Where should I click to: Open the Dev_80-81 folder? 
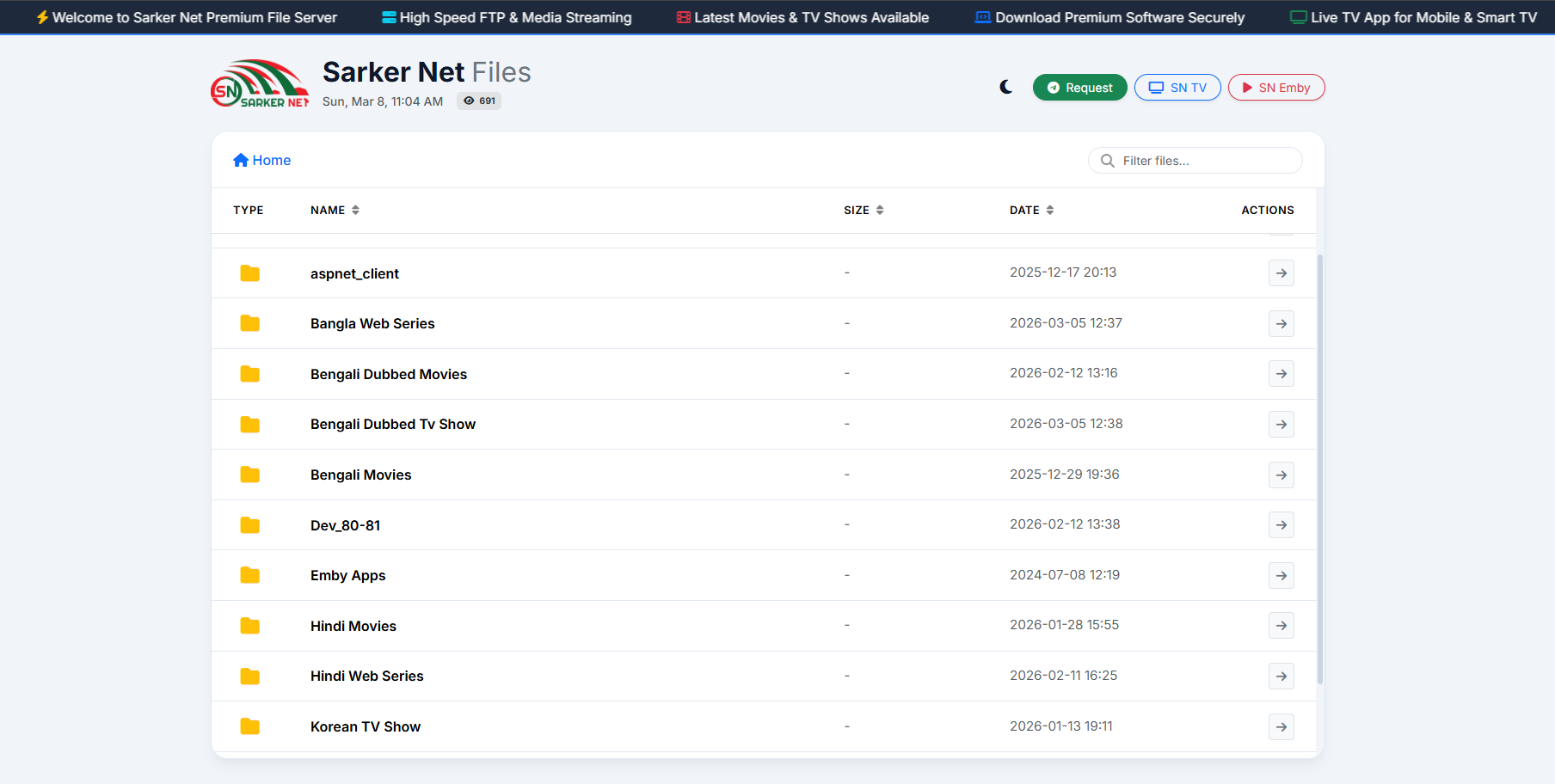pos(345,525)
